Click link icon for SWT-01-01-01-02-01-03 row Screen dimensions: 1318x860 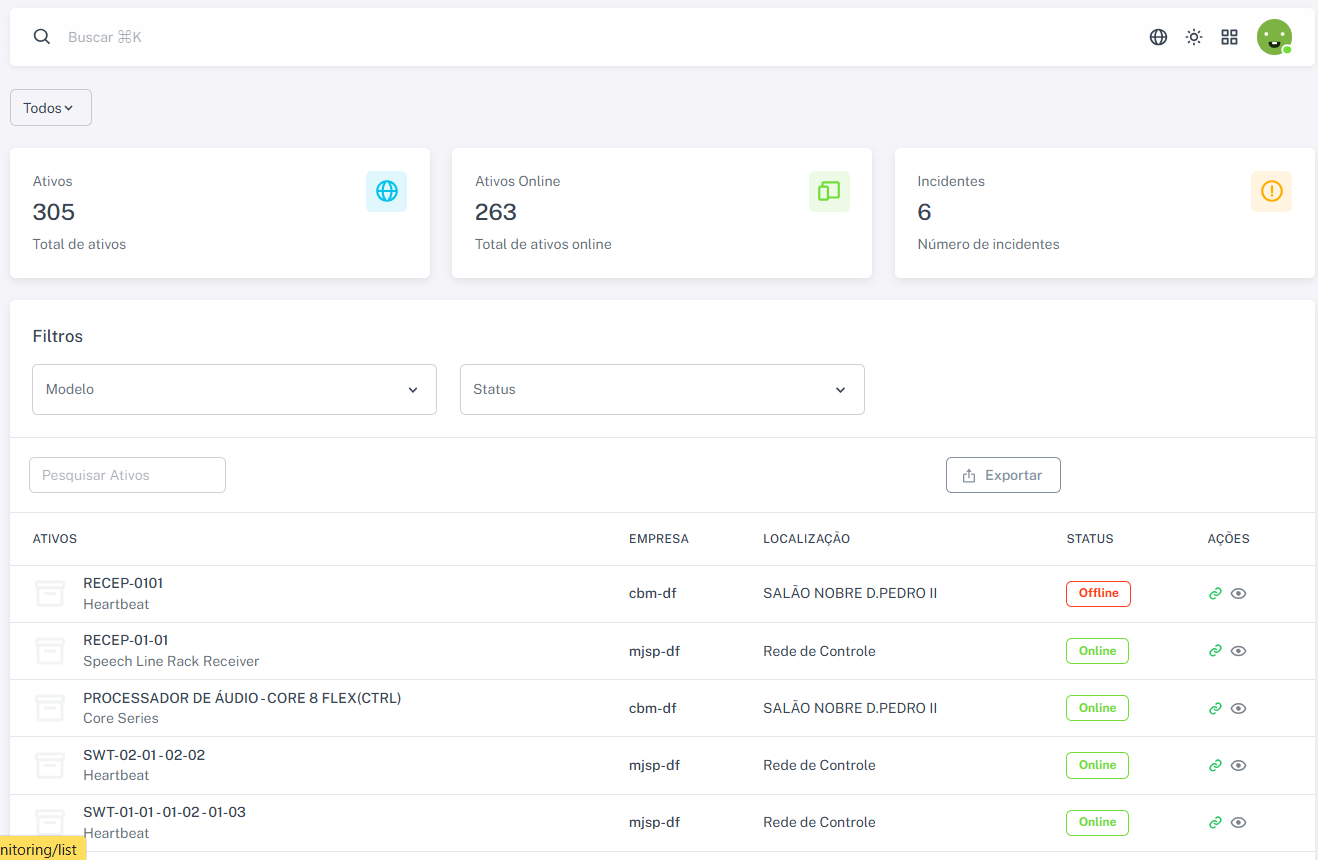coord(1215,823)
